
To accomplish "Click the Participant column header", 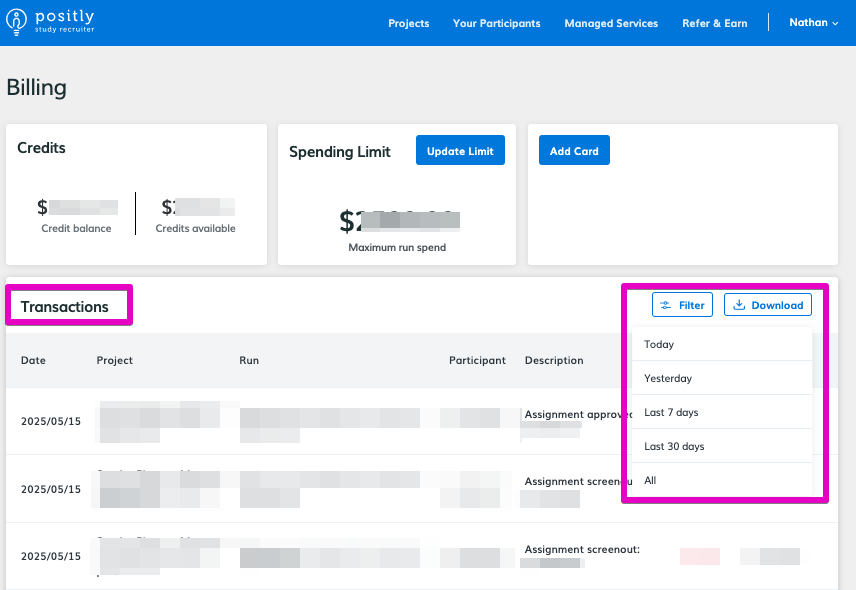I will tap(477, 360).
